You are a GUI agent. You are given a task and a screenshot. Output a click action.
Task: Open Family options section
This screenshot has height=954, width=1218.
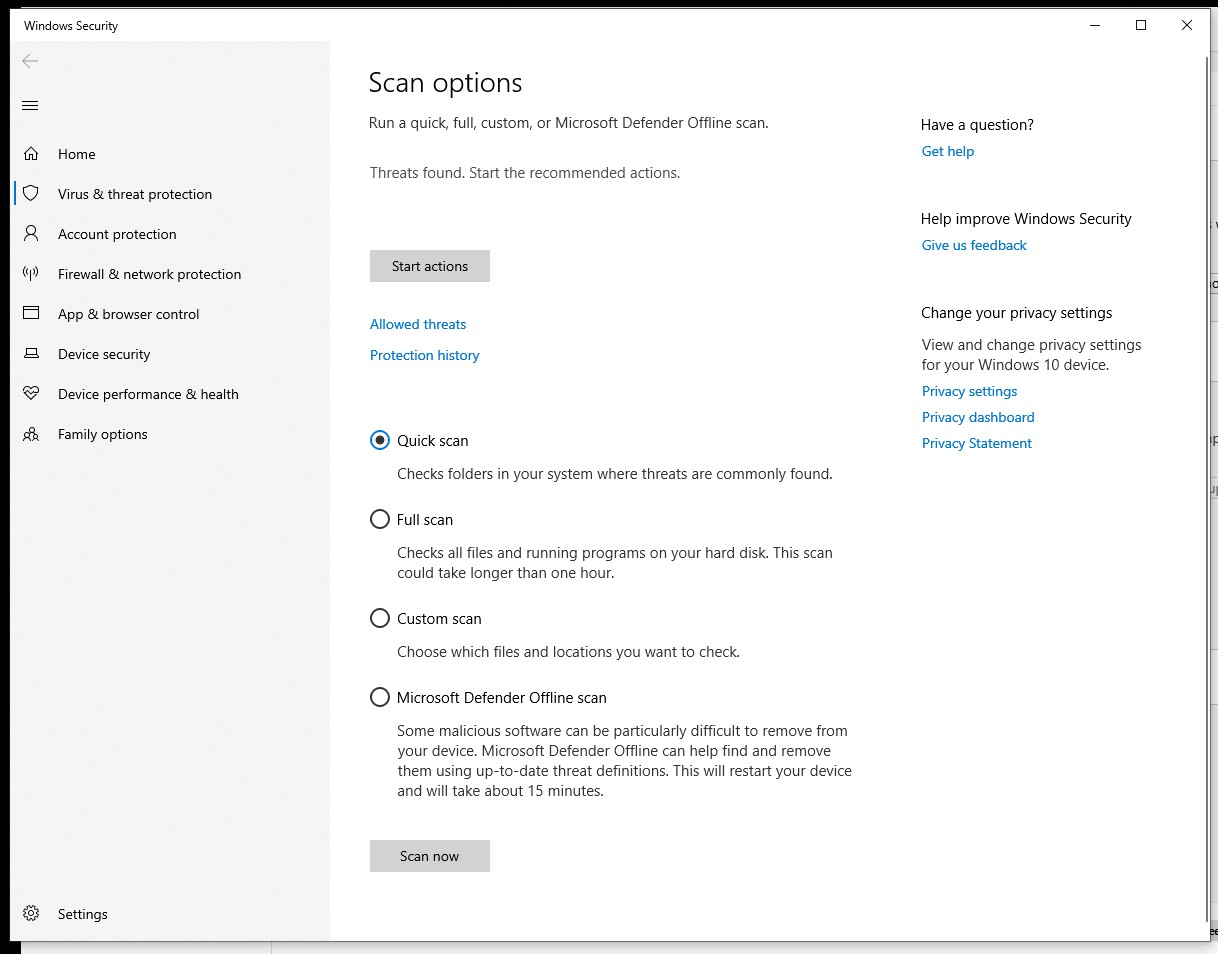tap(172, 434)
